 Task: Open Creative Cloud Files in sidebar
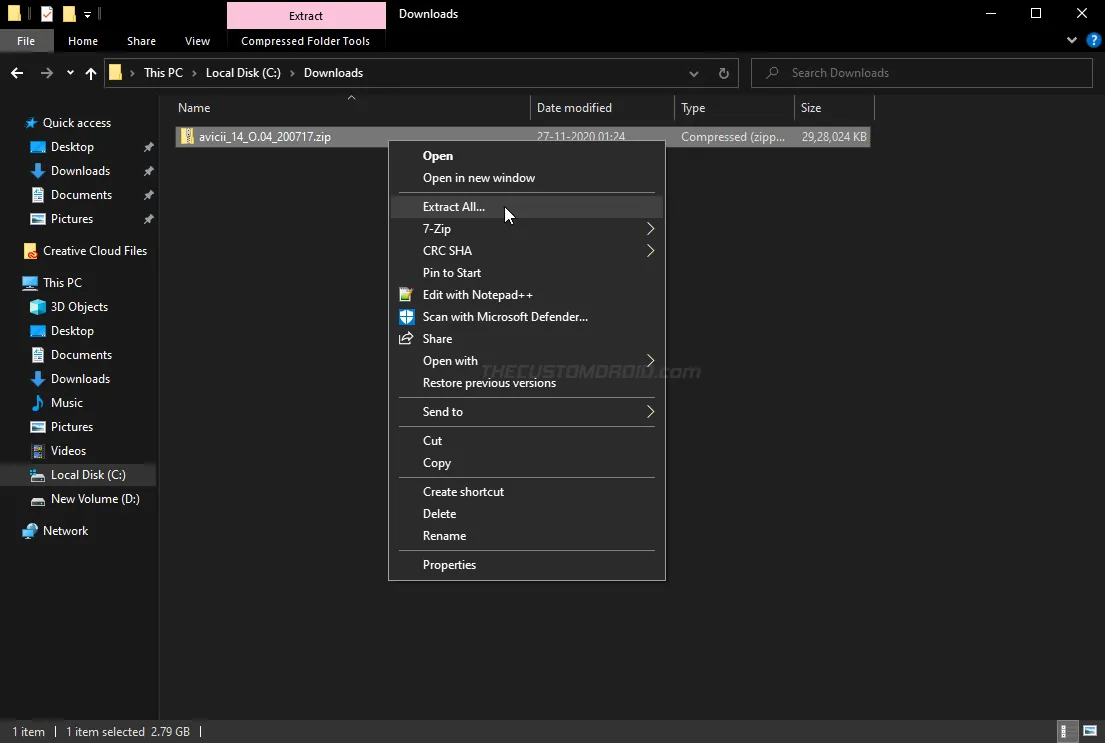pos(94,251)
